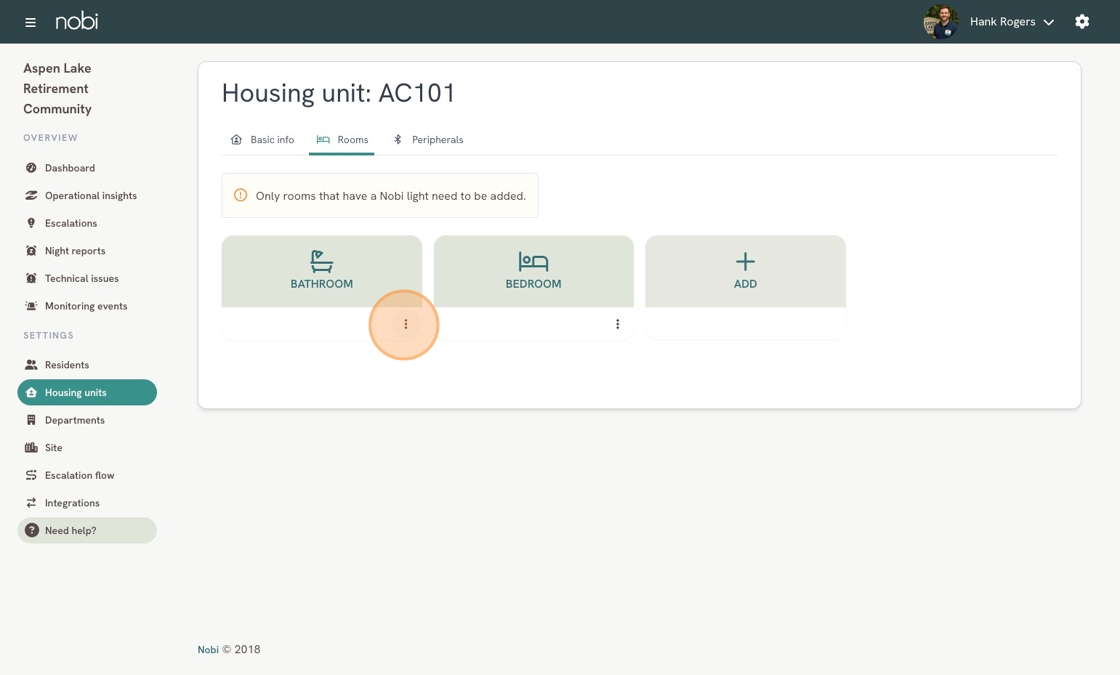
Task: Switch to Peripherals tab
Action: click(428, 139)
